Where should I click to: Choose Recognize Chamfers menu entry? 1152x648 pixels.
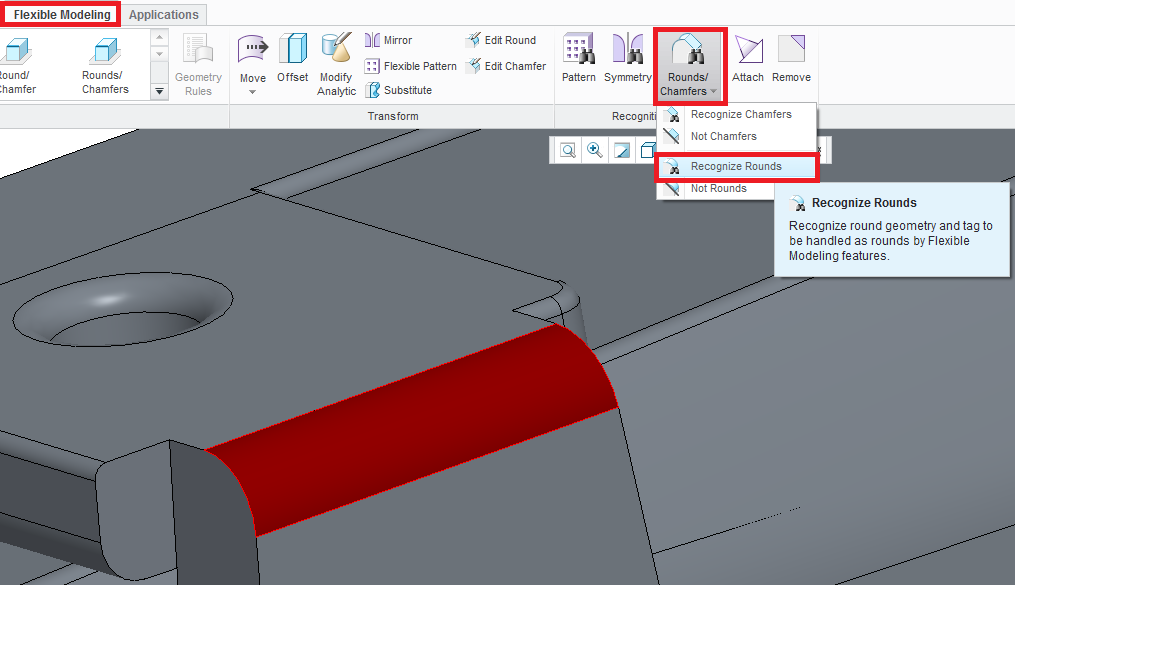click(740, 115)
